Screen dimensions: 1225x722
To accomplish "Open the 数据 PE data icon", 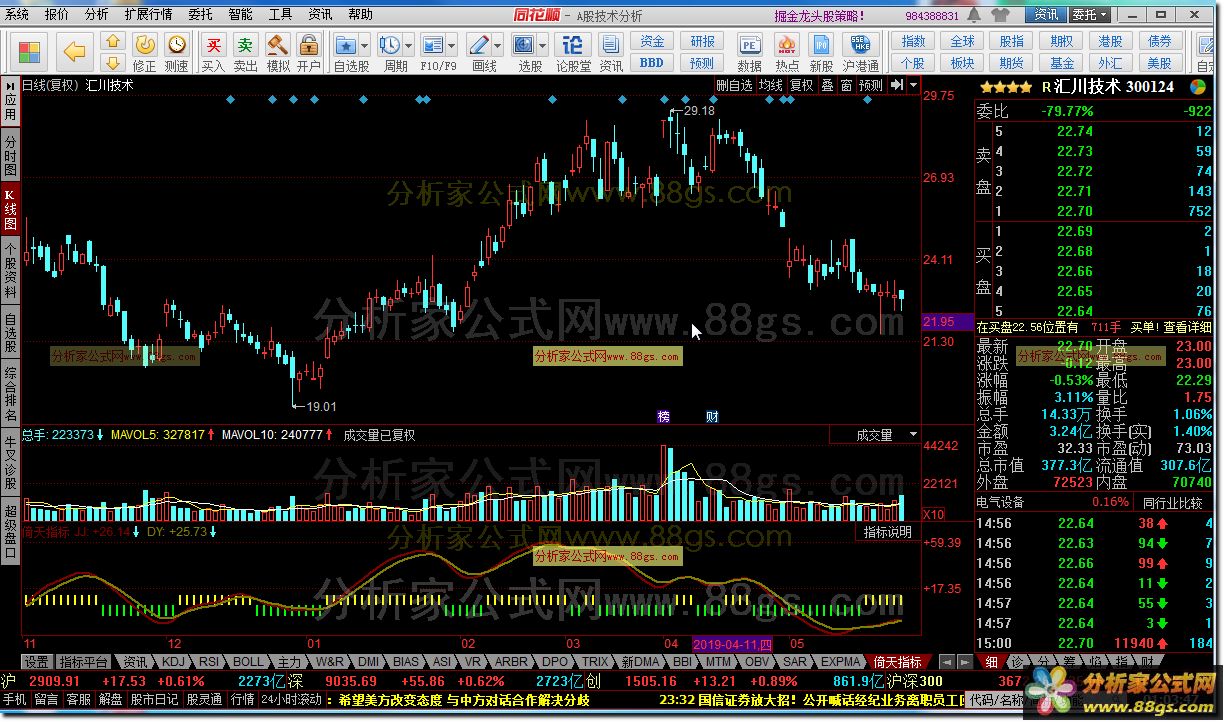I will 749,46.
